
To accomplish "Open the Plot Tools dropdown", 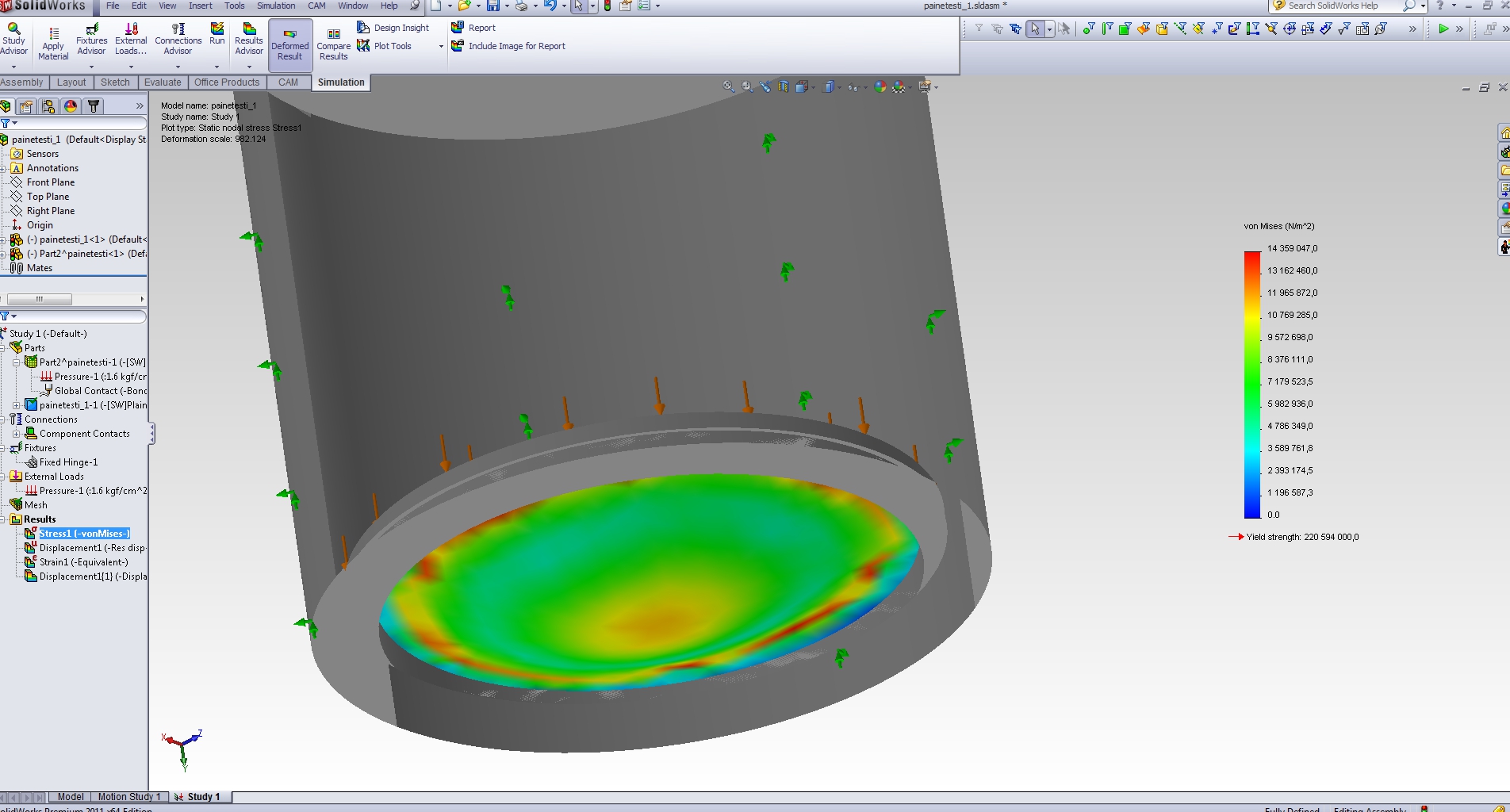I will [441, 46].
